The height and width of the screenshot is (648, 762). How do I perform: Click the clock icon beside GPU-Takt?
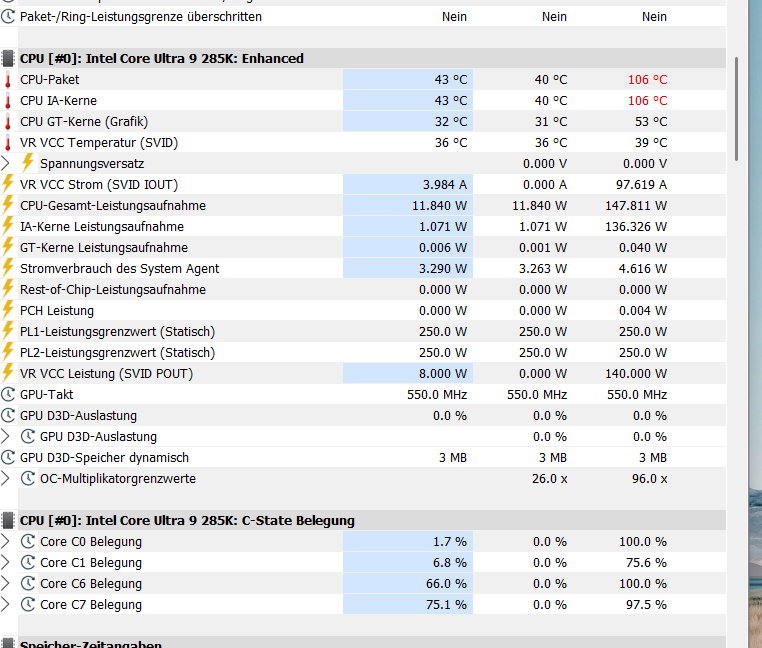(8, 394)
